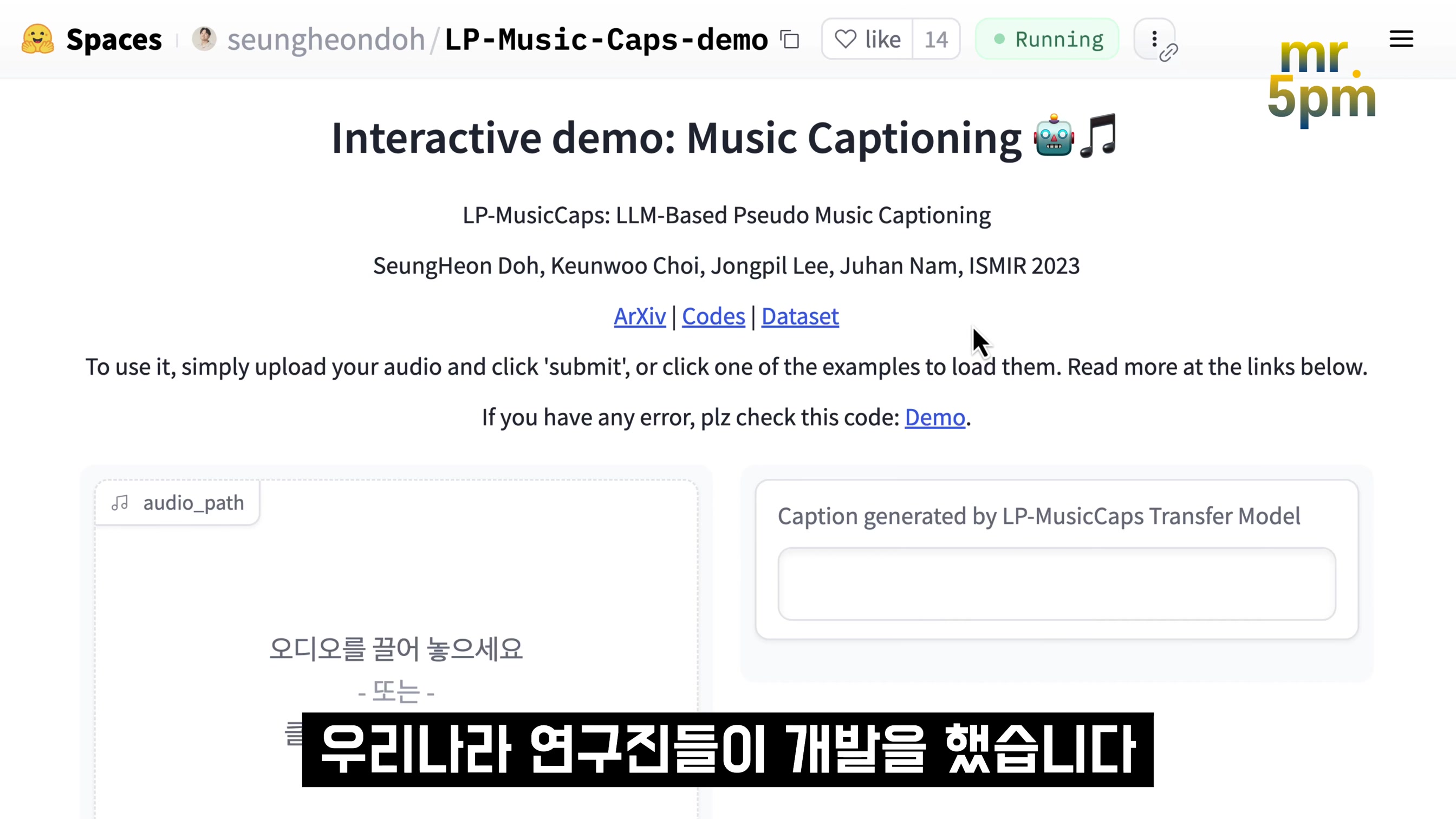Open the Dataset link
This screenshot has width=1456, height=819.
[x=800, y=316]
